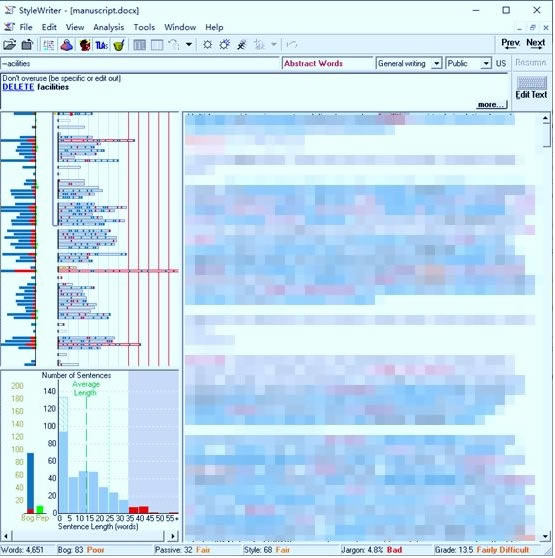Viewport: 555px width, 558px height.
Task: Click the more... button in advice panel
Action: click(491, 105)
